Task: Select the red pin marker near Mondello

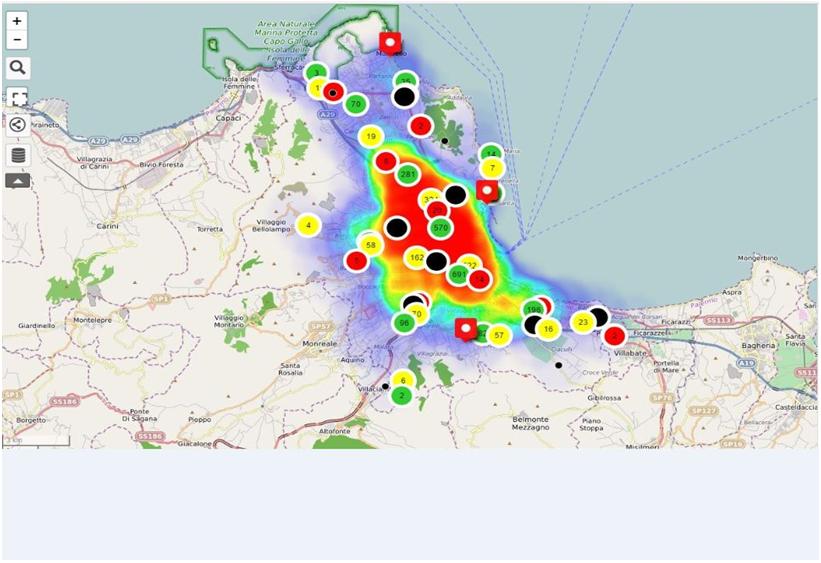Action: [x=390, y=43]
